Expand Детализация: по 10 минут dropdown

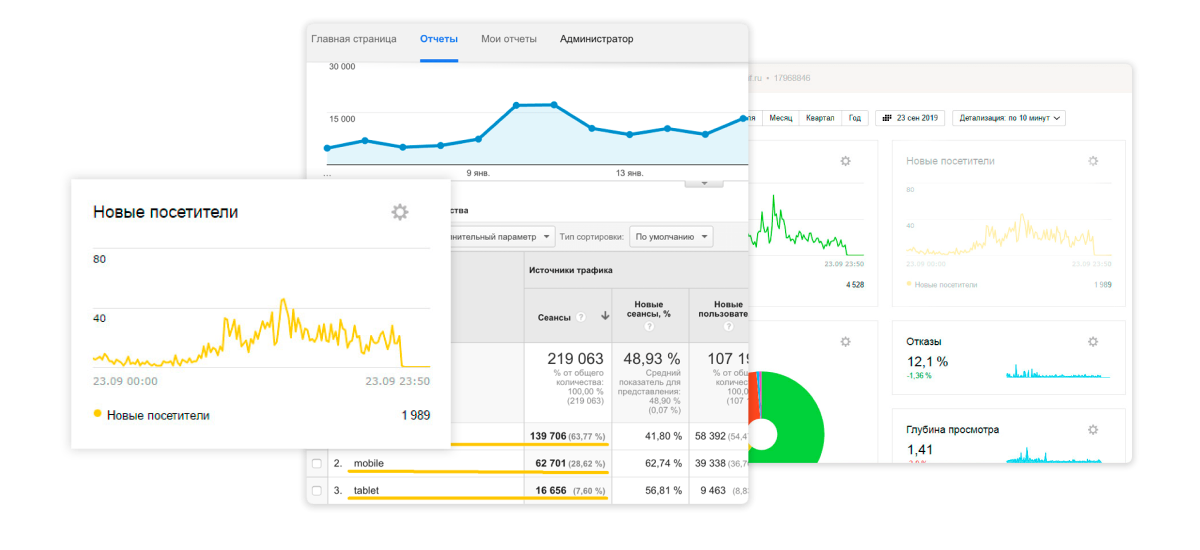pos(1009,118)
